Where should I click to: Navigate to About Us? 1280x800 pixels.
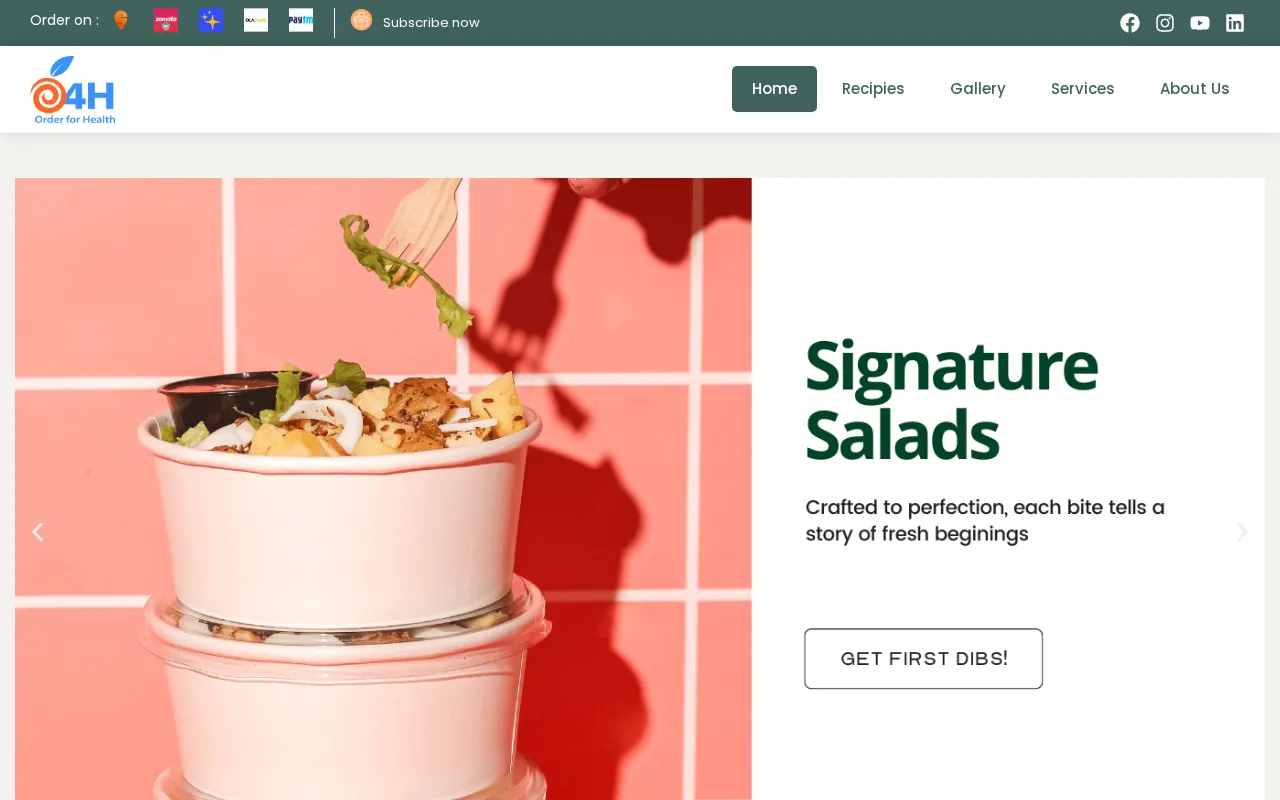point(1195,89)
